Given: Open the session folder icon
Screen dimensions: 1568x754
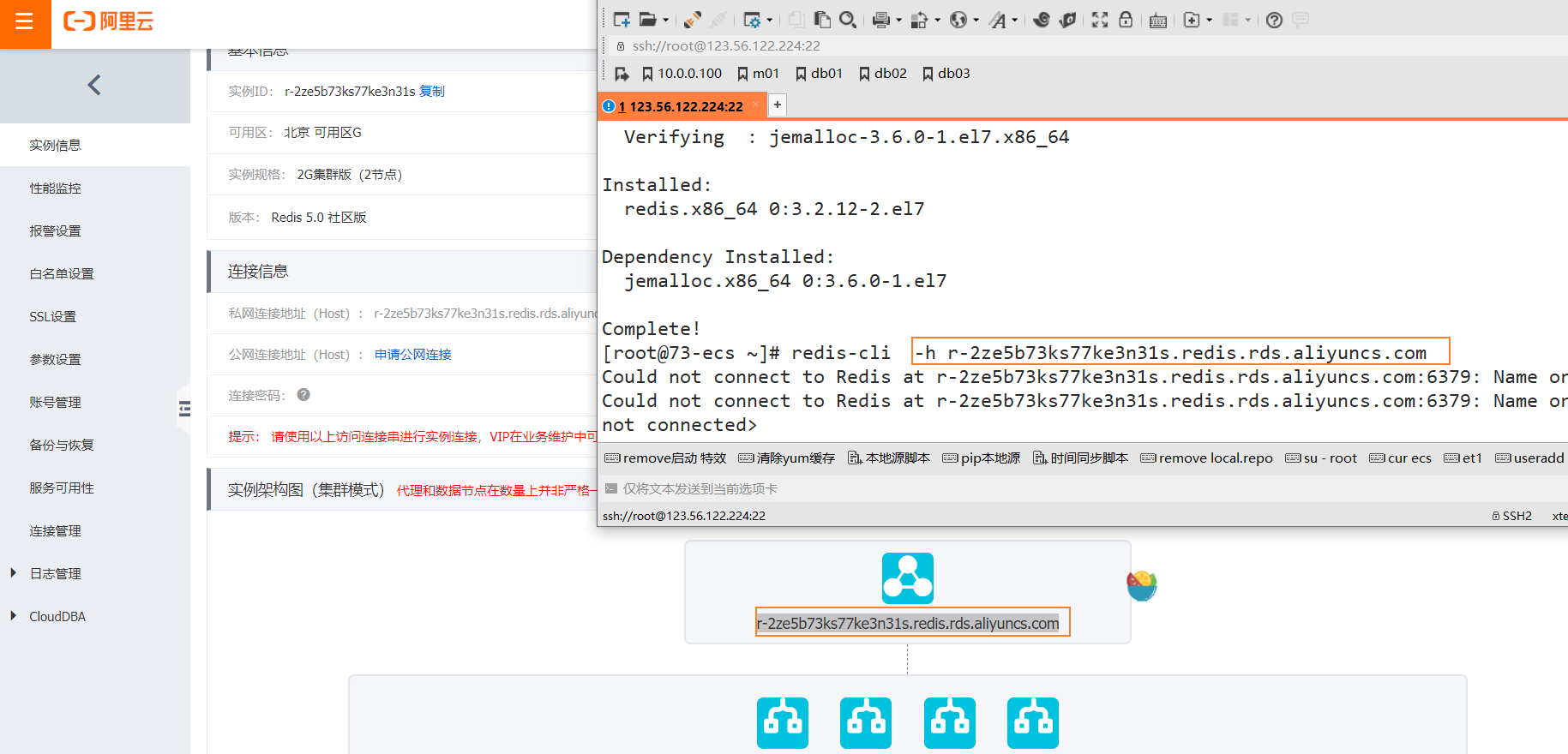Looking at the screenshot, I should pos(648,20).
